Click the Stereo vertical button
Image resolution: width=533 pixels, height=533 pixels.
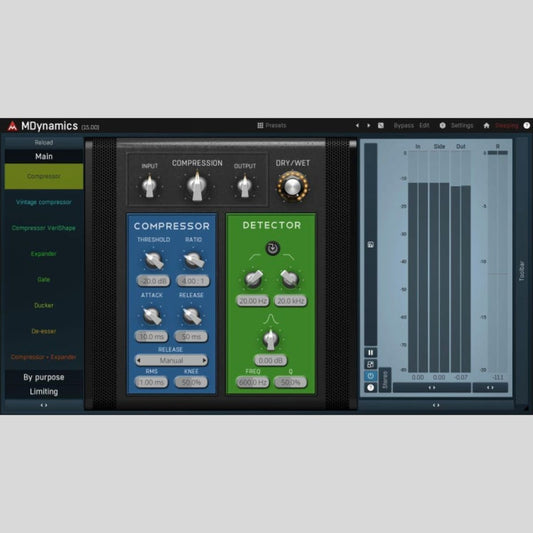385,380
